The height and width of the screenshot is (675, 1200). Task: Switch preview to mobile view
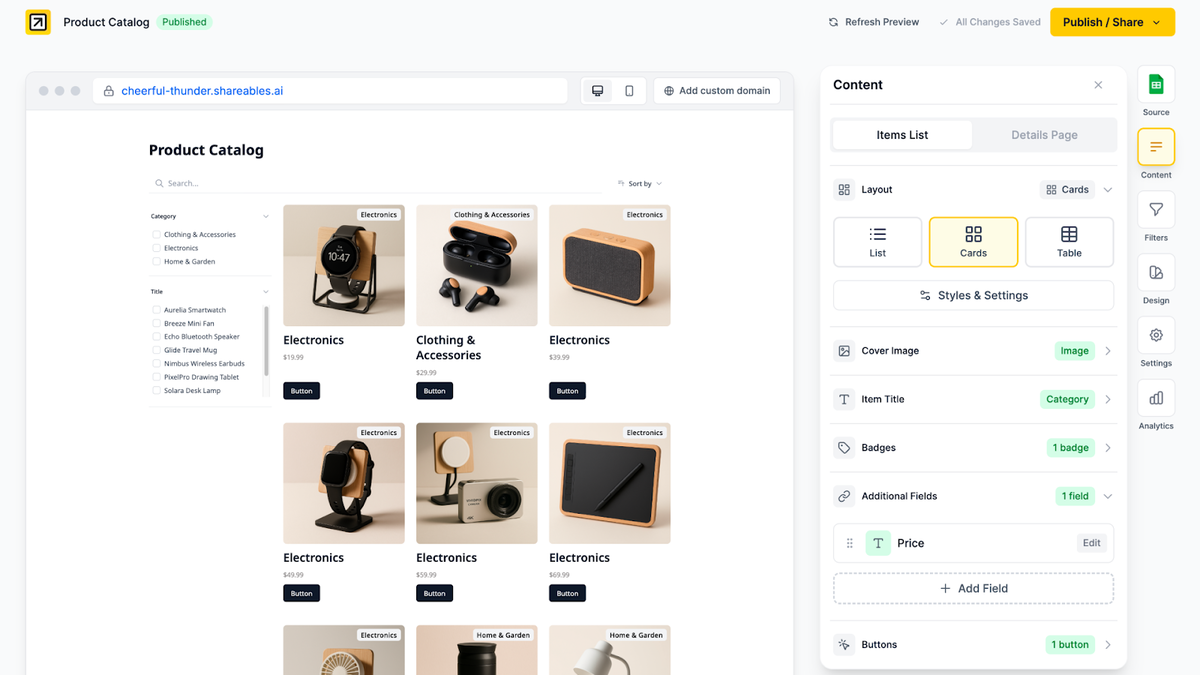[x=630, y=90]
